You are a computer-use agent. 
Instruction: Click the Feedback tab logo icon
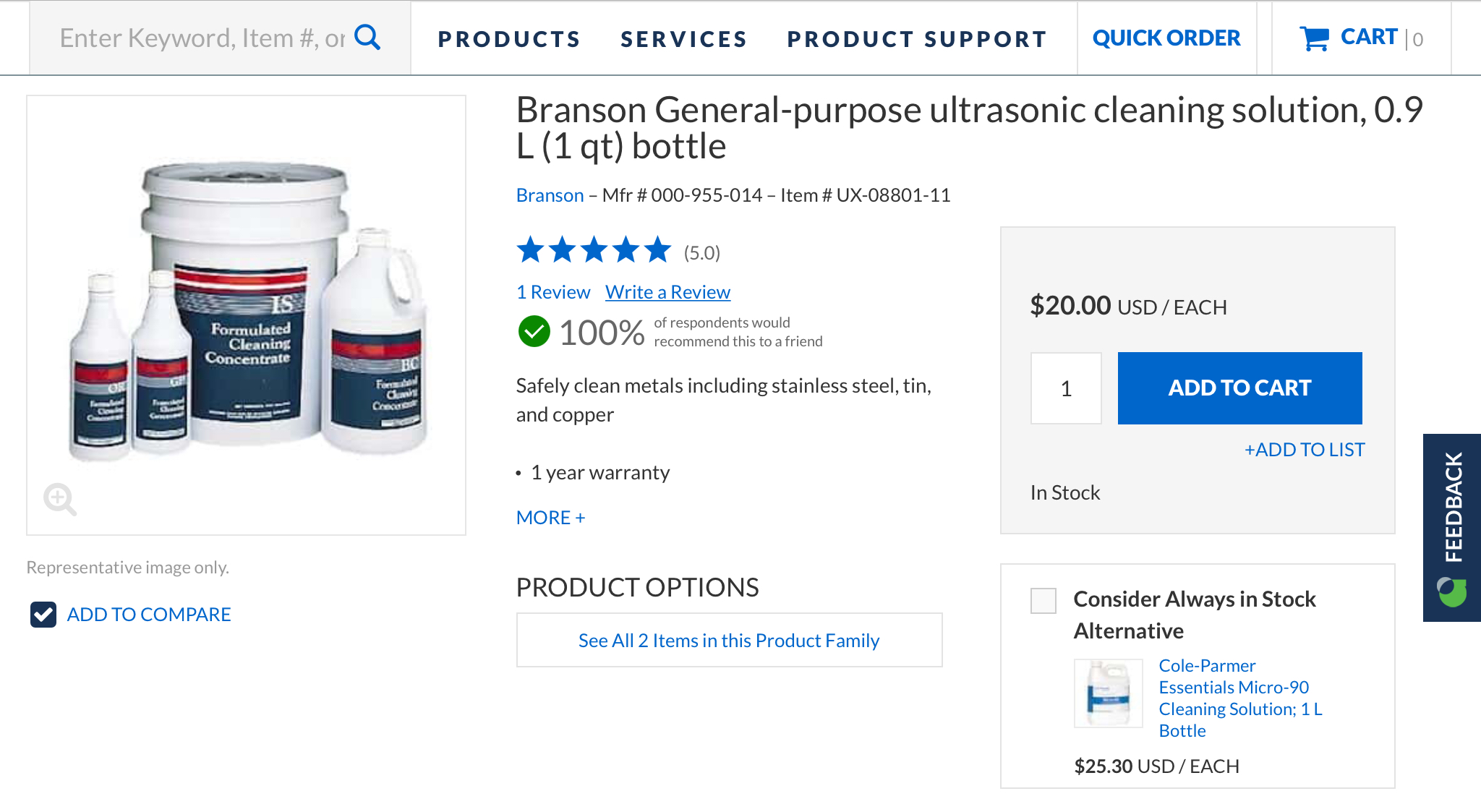point(1451,591)
